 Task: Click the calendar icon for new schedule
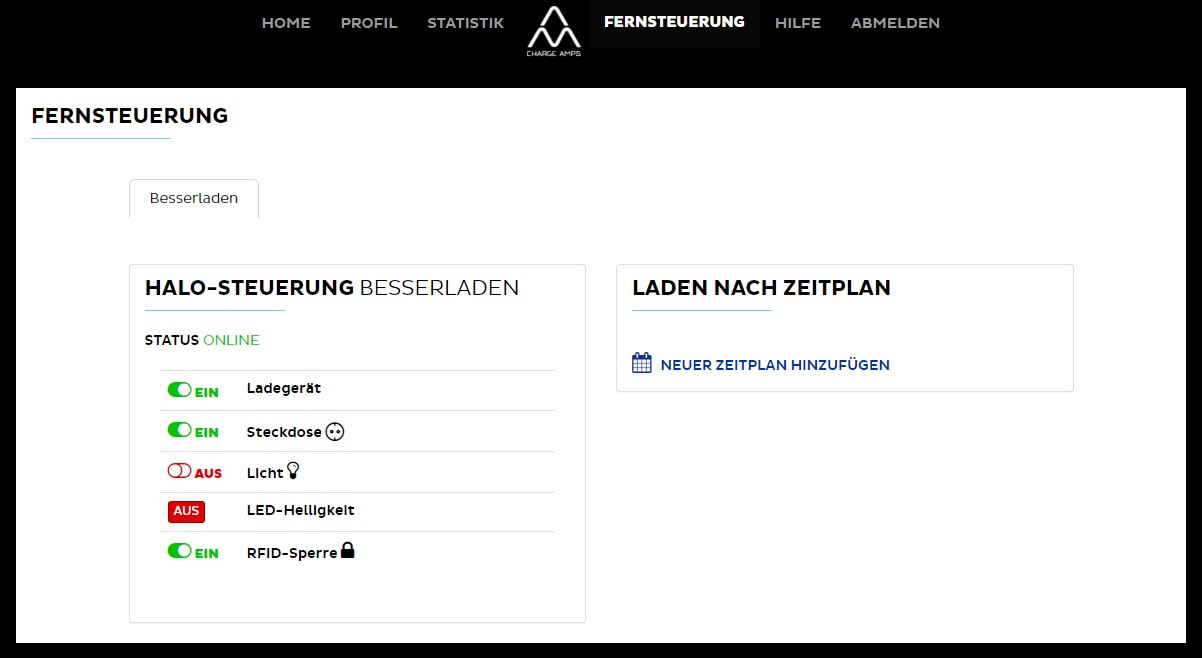(642, 363)
